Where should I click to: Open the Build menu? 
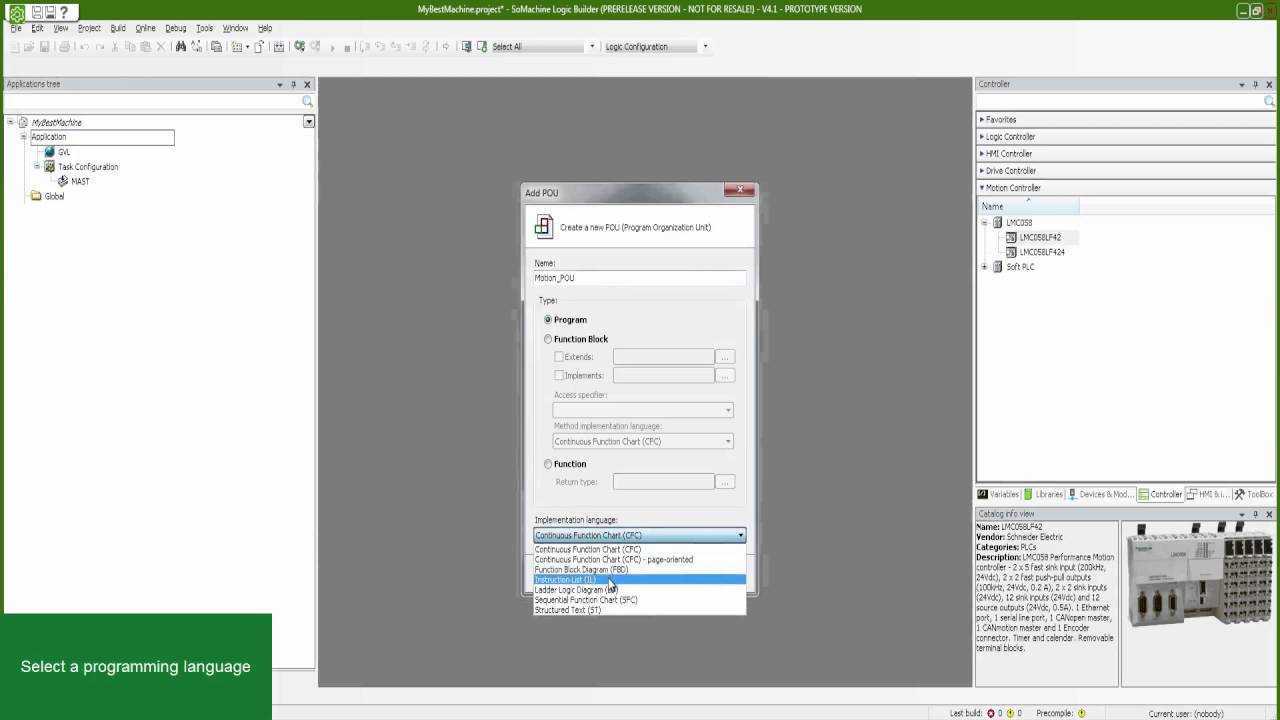(118, 28)
